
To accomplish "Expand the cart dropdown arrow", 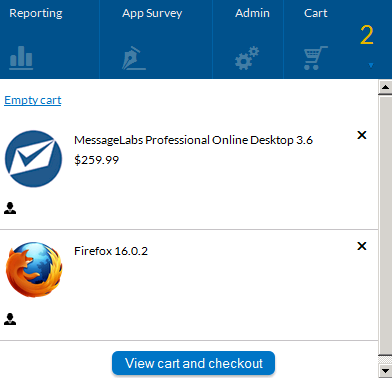I will (371, 65).
